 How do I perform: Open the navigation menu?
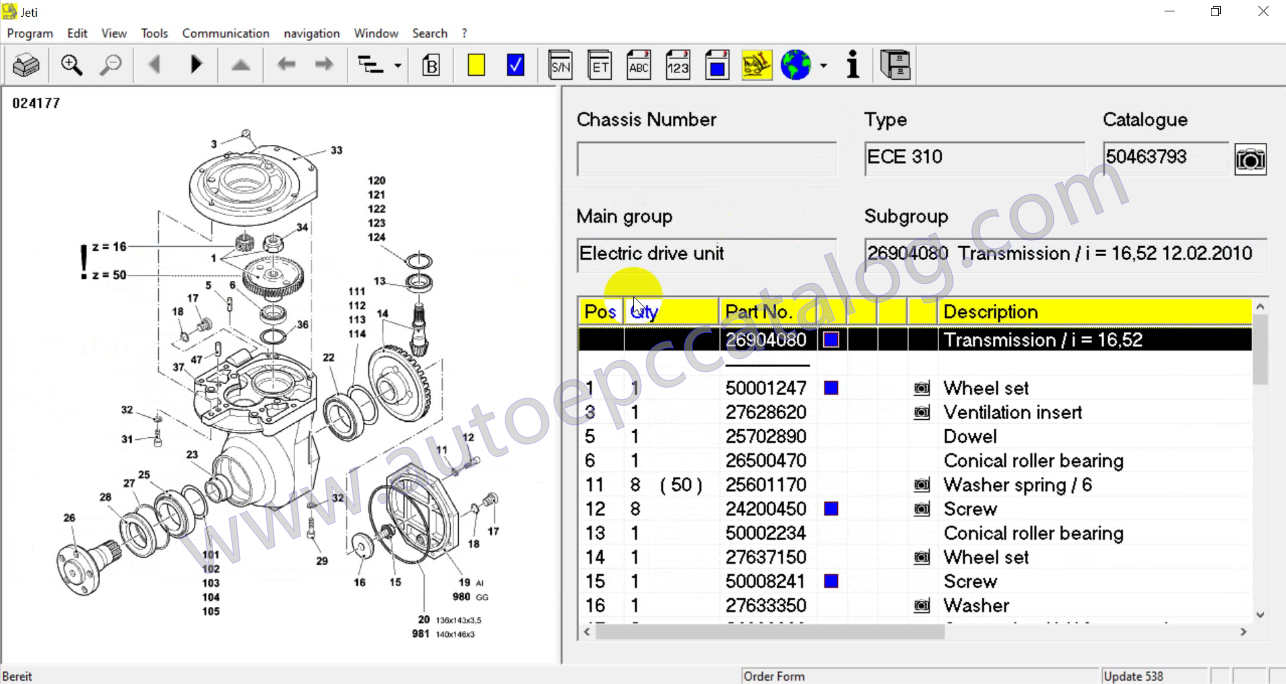coord(312,33)
